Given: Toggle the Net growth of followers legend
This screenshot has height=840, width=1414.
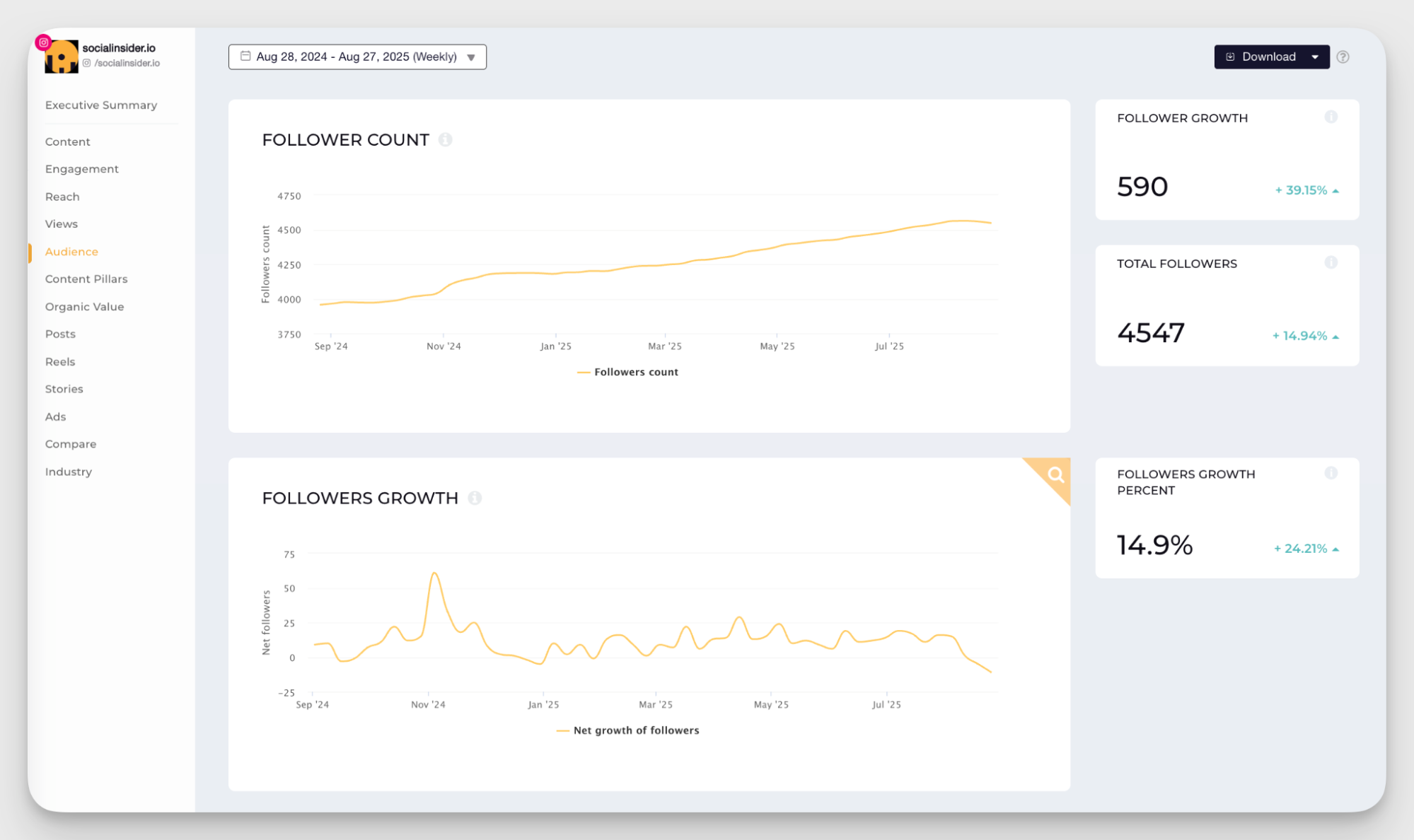Looking at the screenshot, I should (x=628, y=730).
